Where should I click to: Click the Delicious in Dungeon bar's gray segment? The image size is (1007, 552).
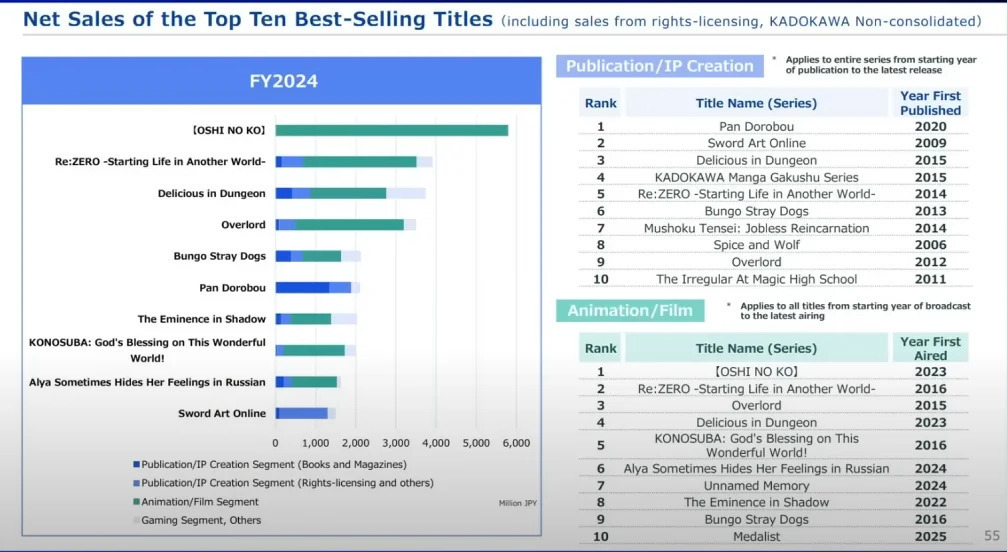tap(405, 193)
